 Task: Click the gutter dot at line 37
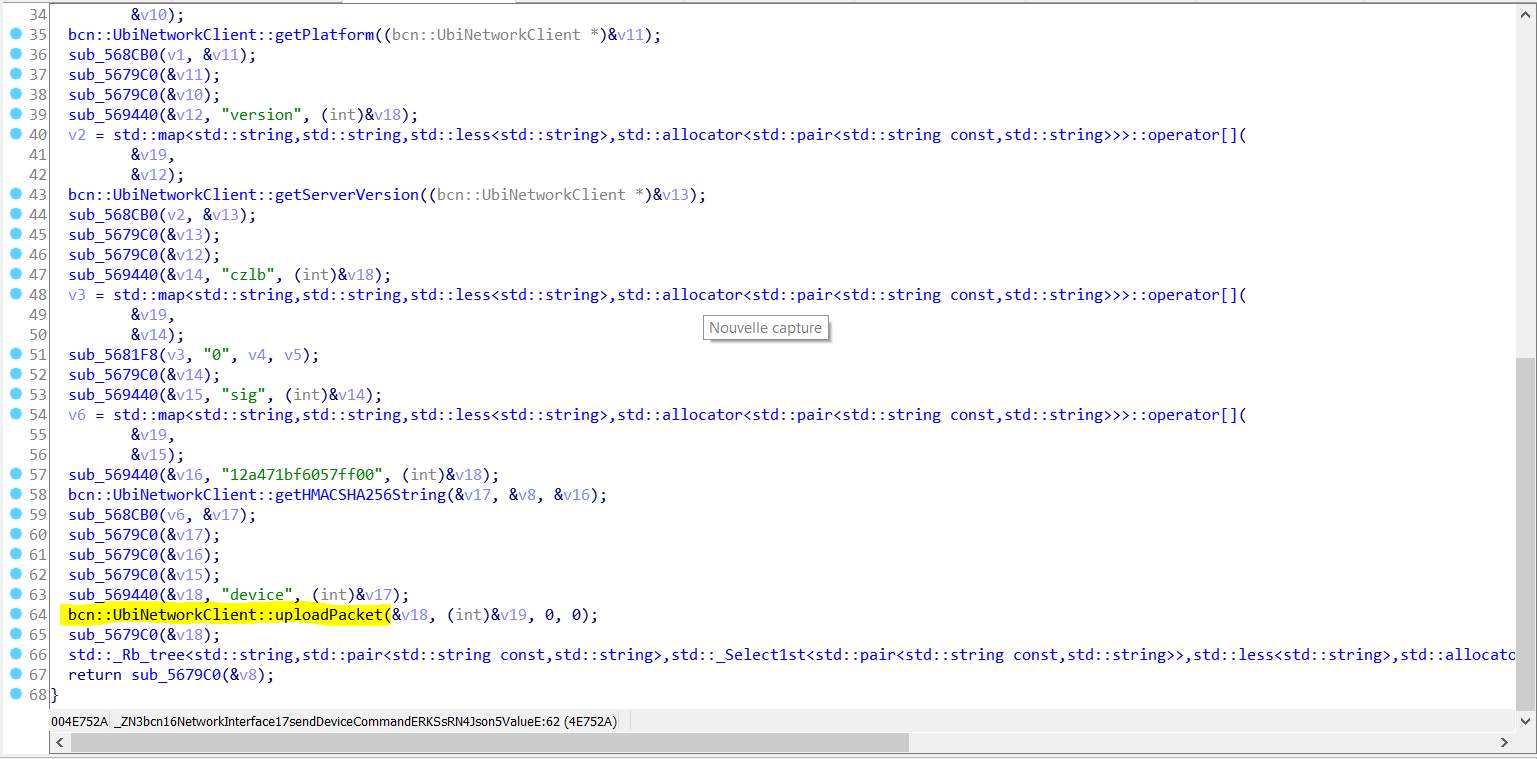coord(15,74)
